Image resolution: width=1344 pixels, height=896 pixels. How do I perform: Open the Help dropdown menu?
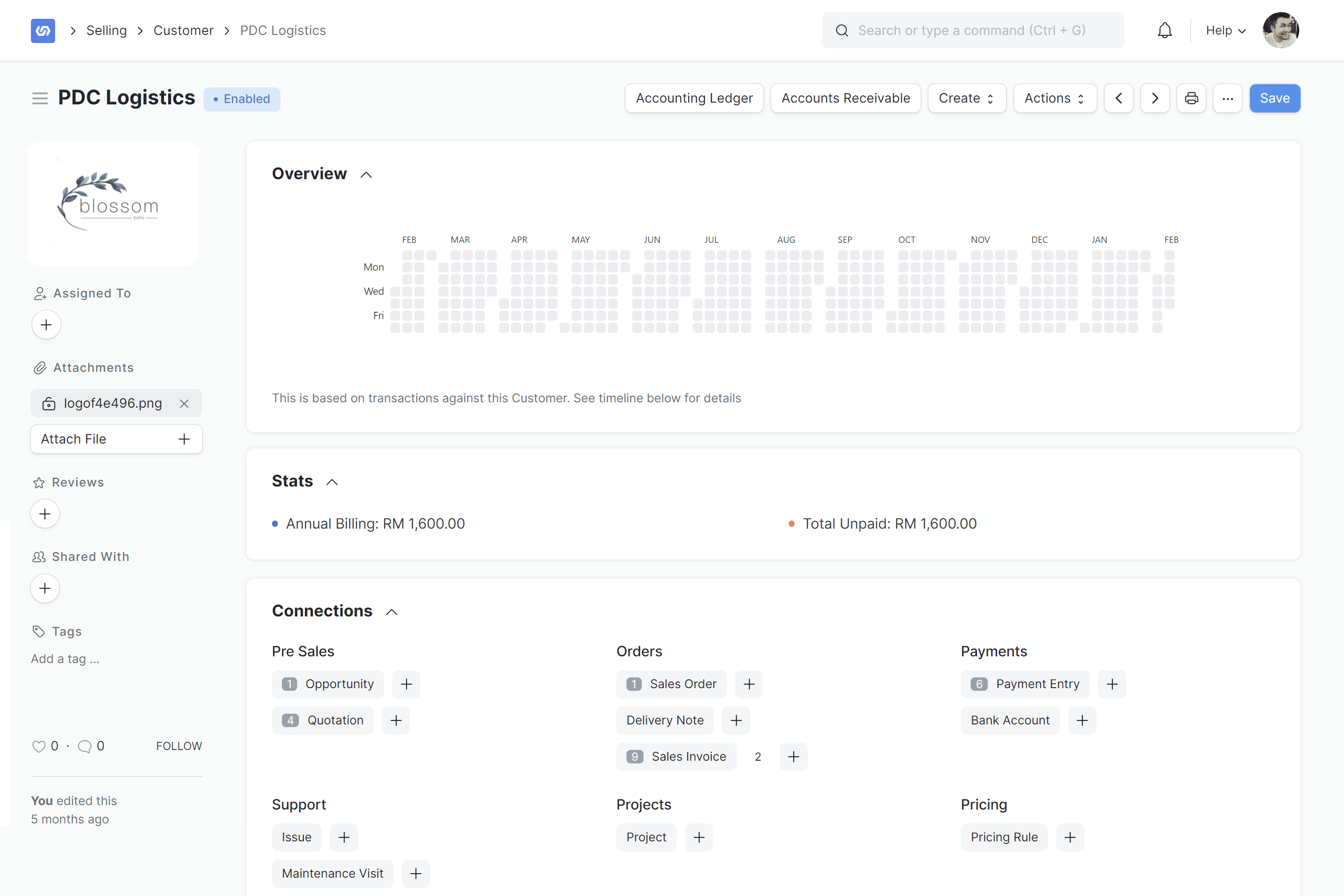(1226, 30)
